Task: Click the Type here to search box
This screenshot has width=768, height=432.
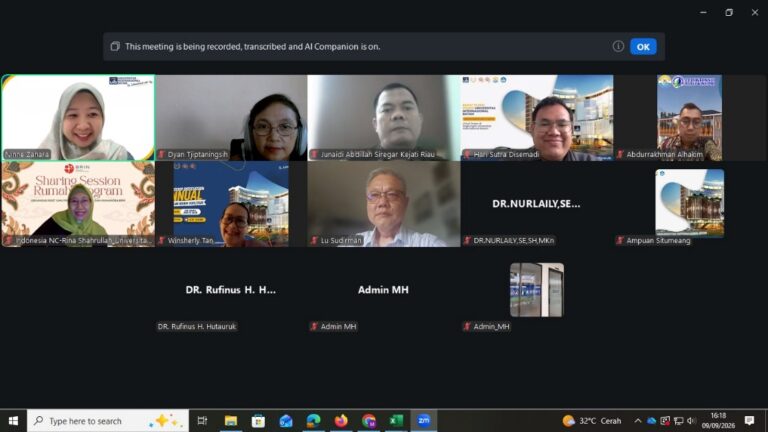Action: coord(108,421)
